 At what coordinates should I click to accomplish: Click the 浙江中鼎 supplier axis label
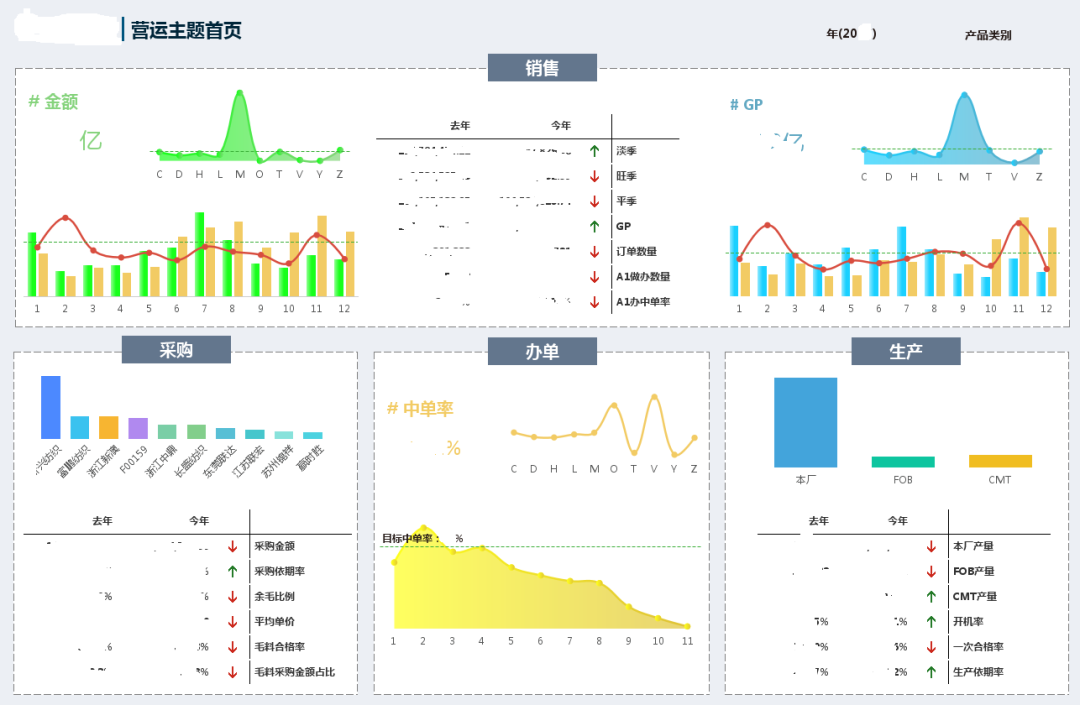click(x=162, y=461)
